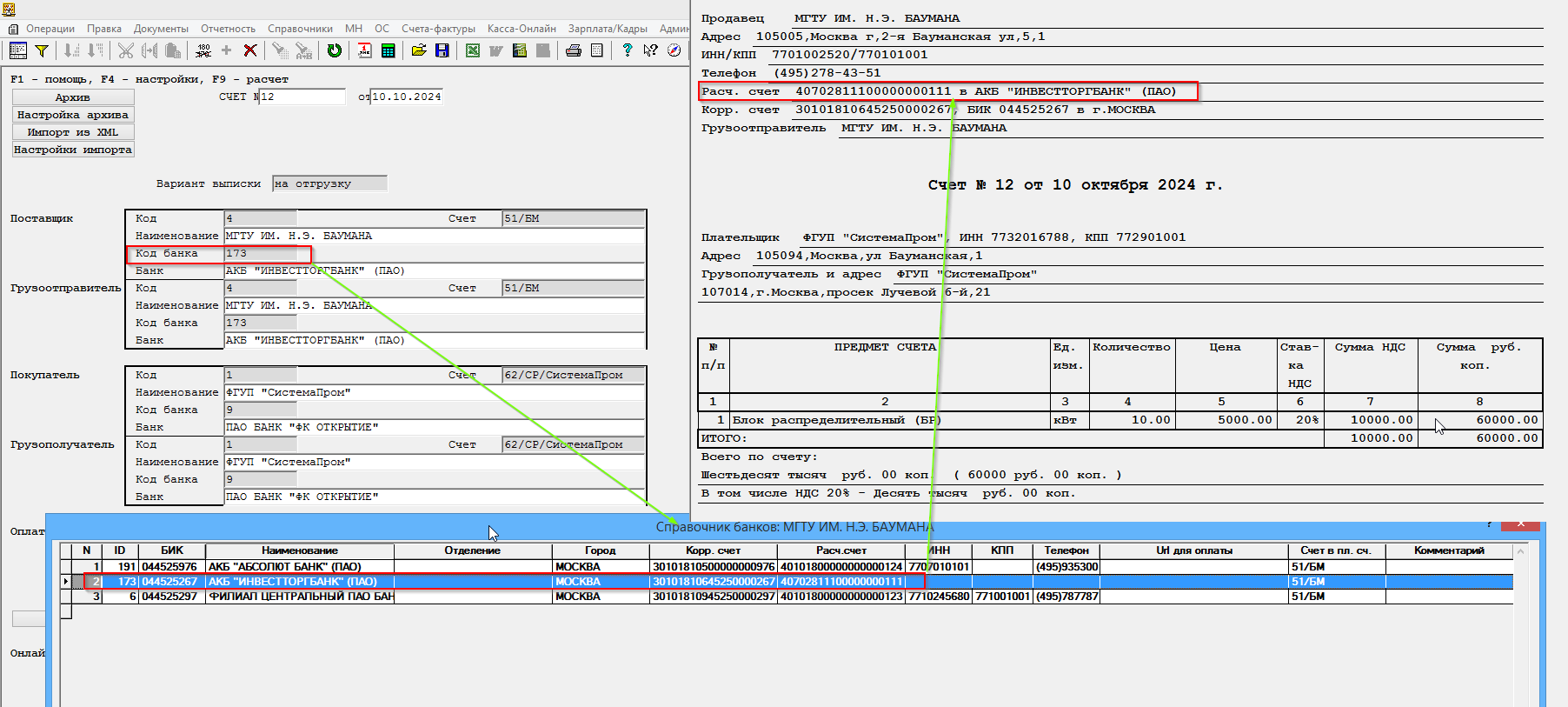
Task: Click the Настройки импорта button
Action: (73, 150)
